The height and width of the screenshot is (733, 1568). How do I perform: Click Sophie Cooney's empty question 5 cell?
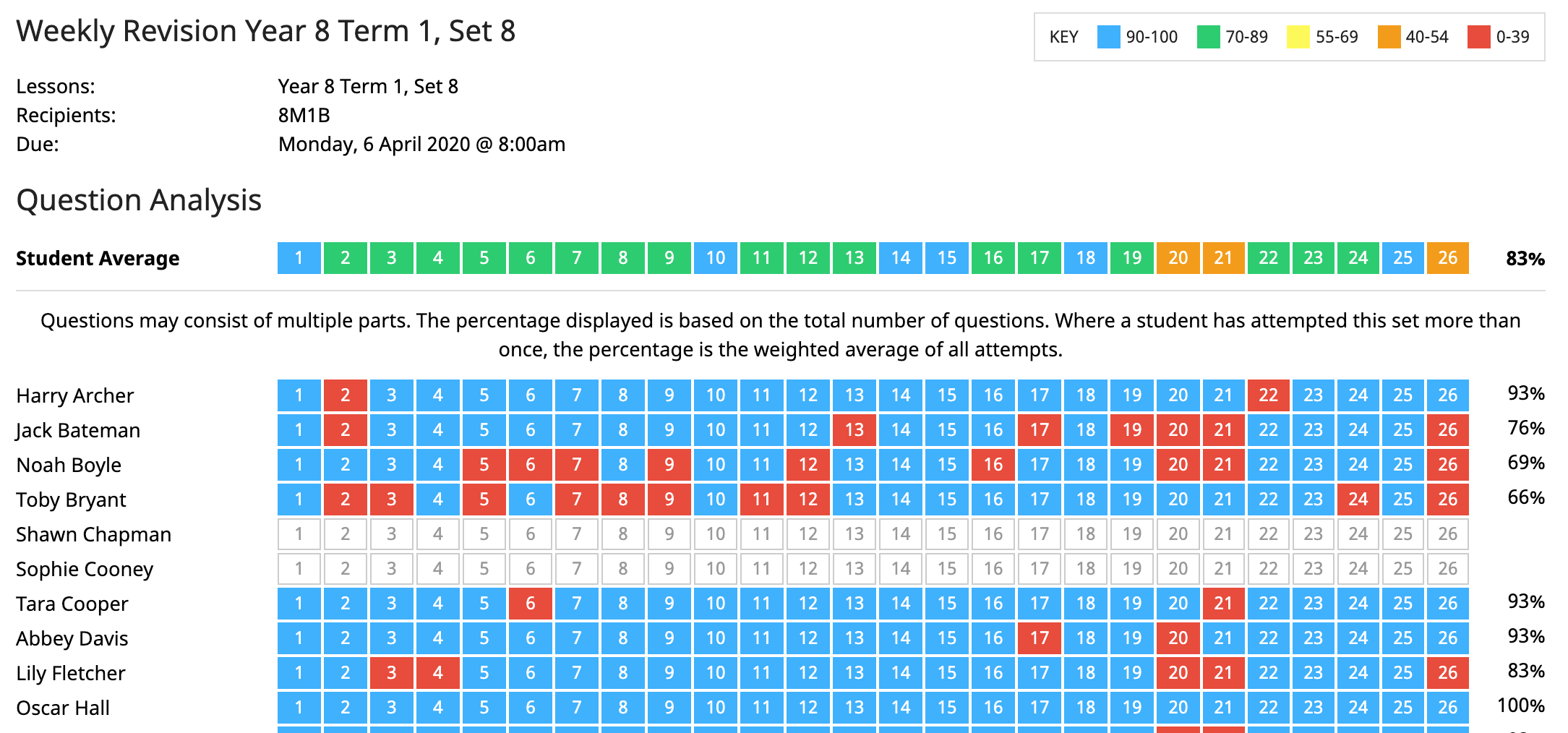pos(484,569)
